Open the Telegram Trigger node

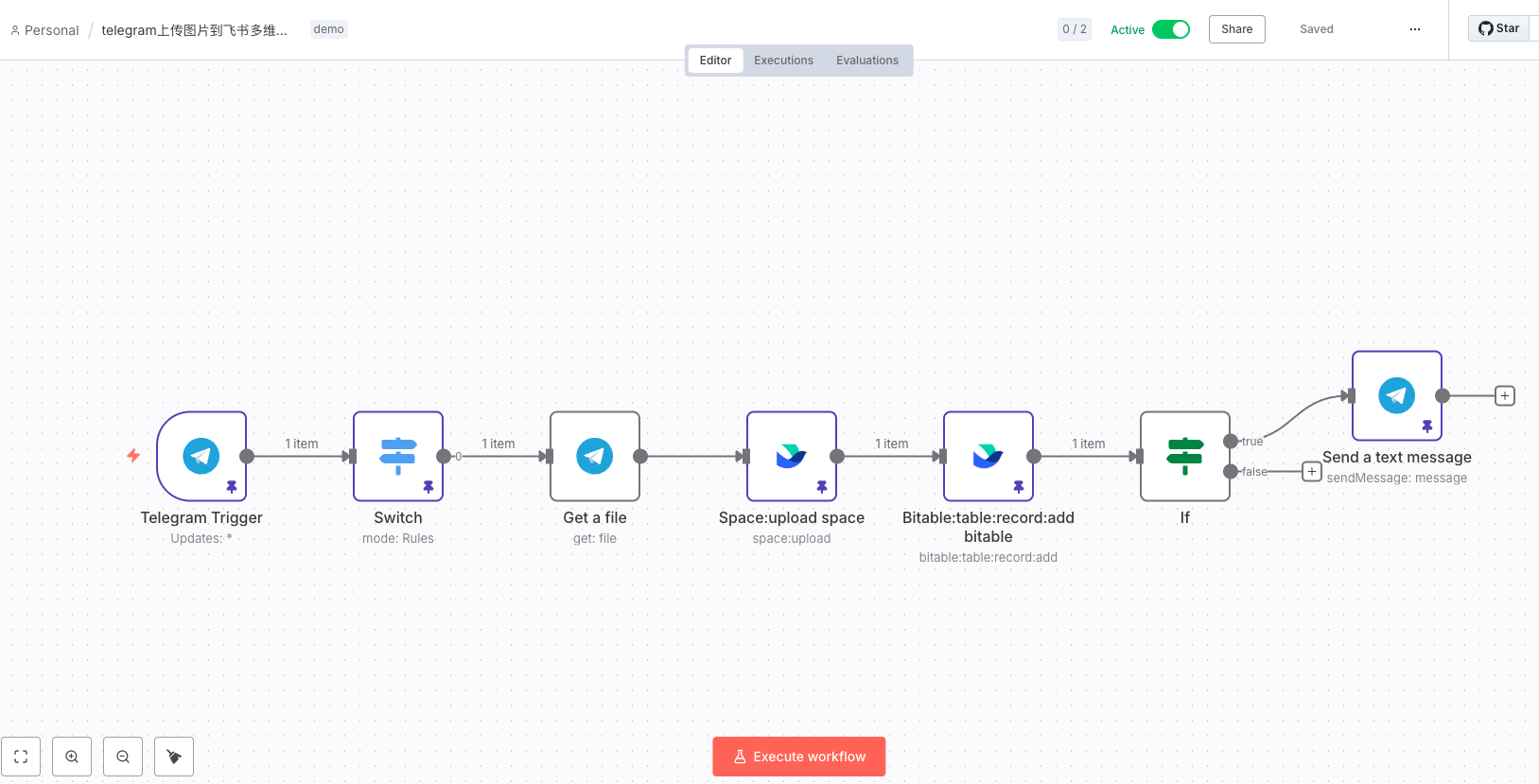(x=201, y=456)
